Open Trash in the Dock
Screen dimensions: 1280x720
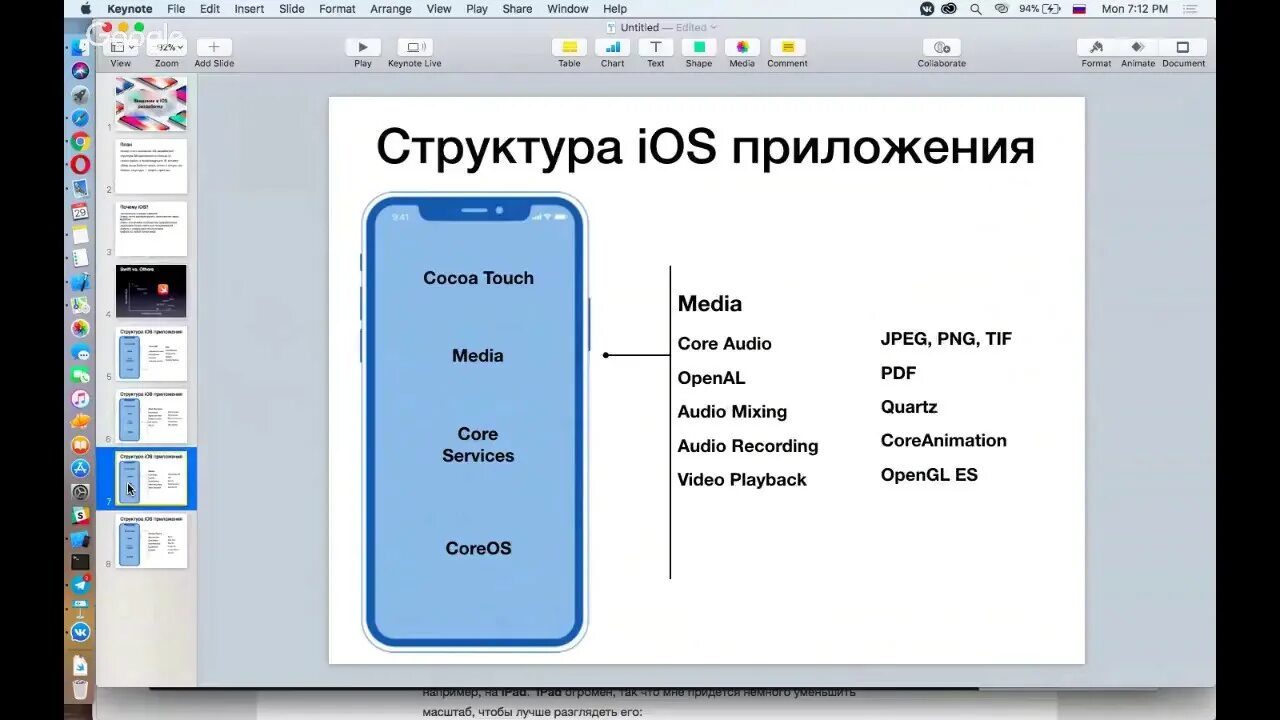point(80,689)
